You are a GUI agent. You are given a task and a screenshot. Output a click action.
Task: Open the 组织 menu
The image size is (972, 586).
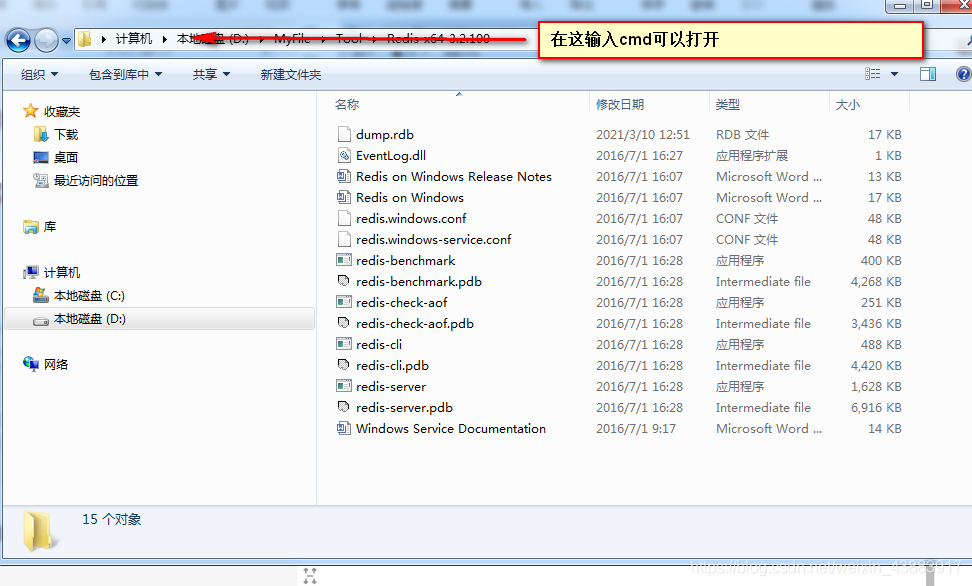[39, 74]
